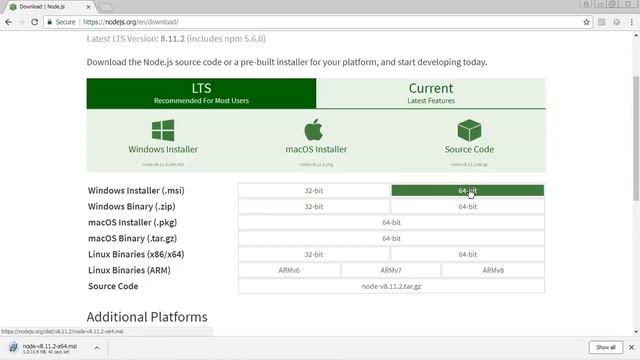The image size is (640, 360).
Task: Click the Apple logo macOS icon
Action: tap(313, 130)
